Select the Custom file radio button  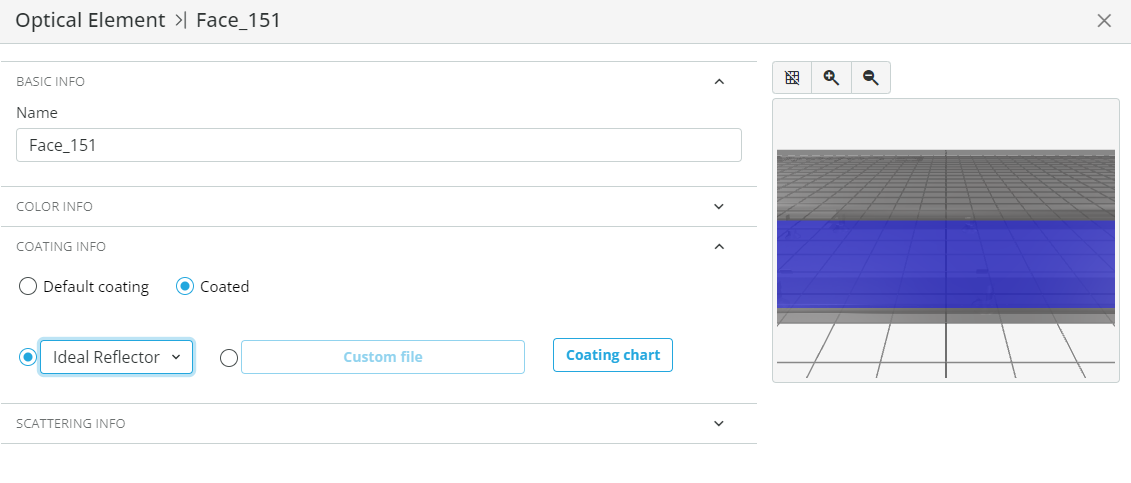coord(229,358)
